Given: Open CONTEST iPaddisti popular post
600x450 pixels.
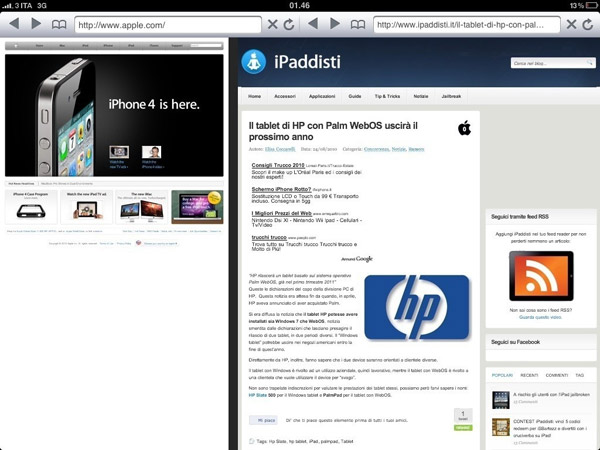Looking at the screenshot, I should click(x=550, y=428).
